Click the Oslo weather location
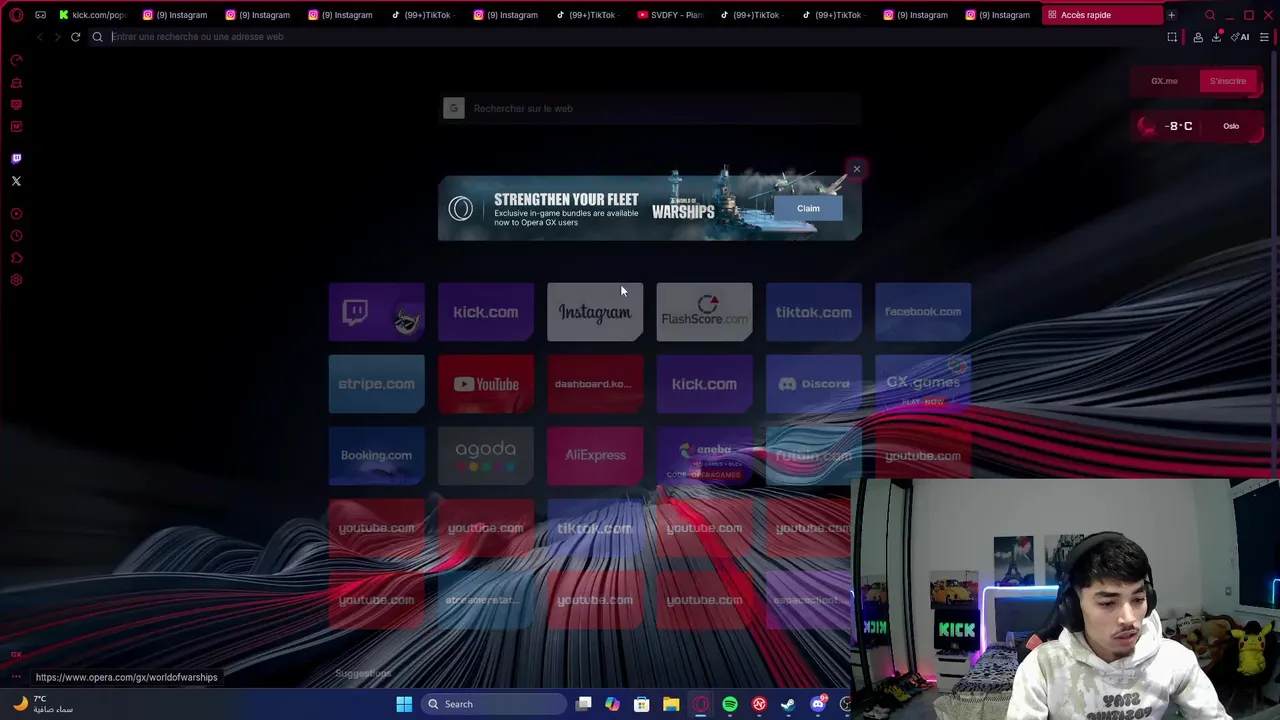The image size is (1280, 720). tap(1231, 126)
